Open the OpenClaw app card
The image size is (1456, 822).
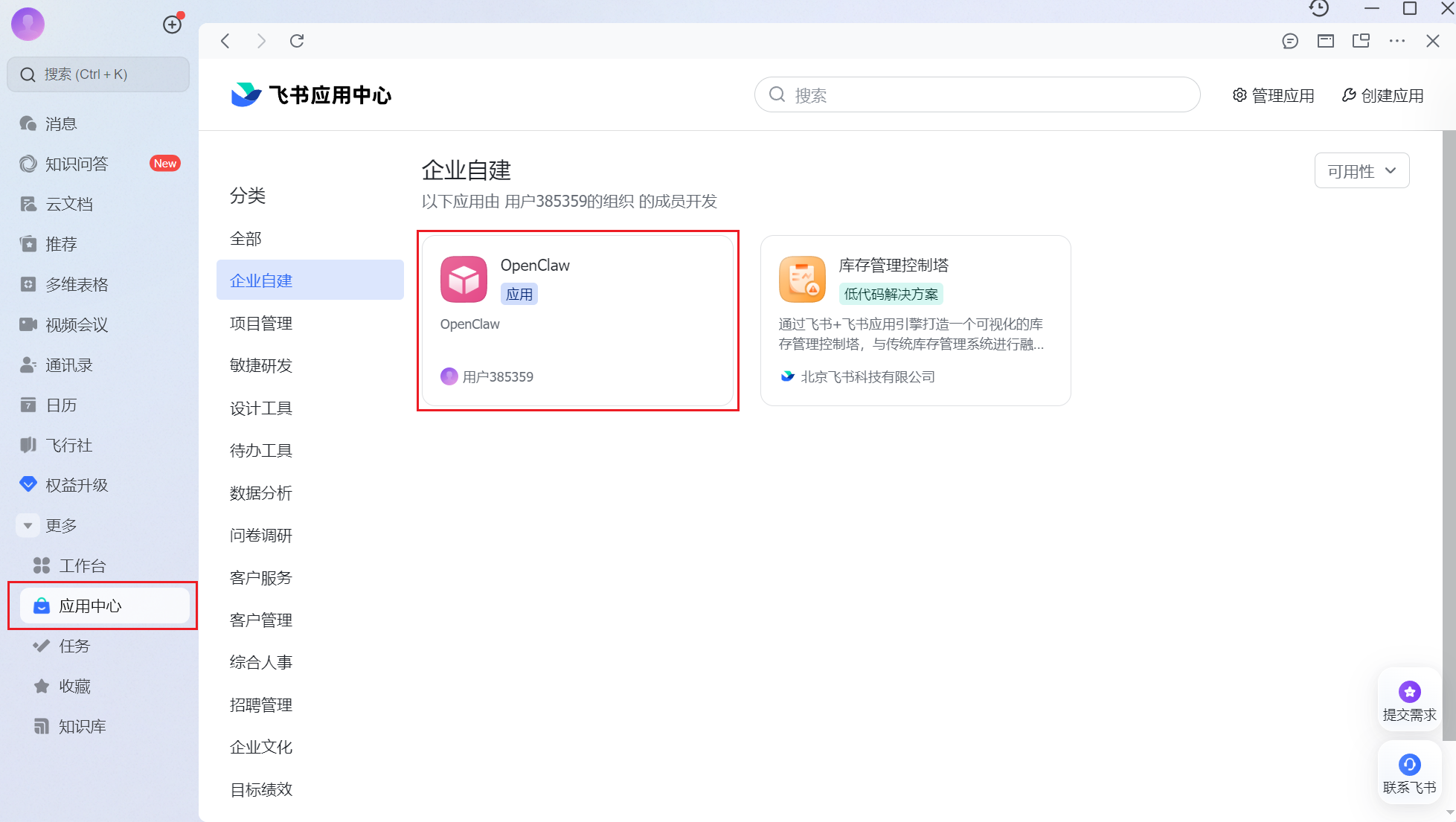pos(578,321)
